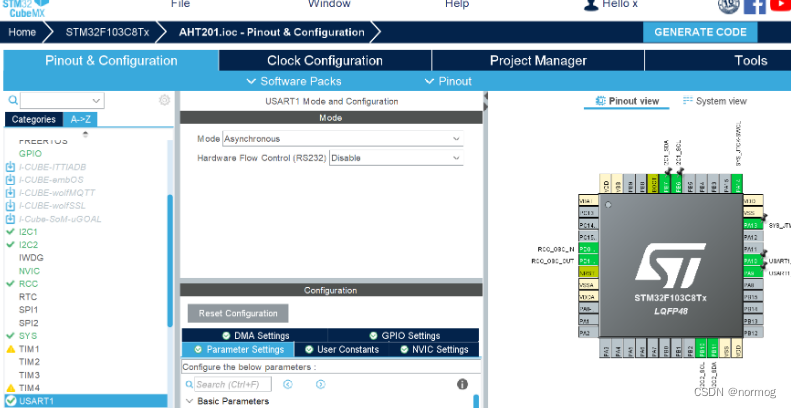Click the previous search result arrow
791x408 pixels.
pos(288,384)
